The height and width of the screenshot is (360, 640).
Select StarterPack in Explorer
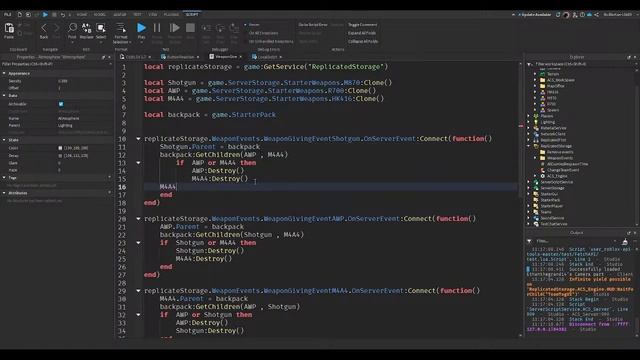click(x=550, y=200)
